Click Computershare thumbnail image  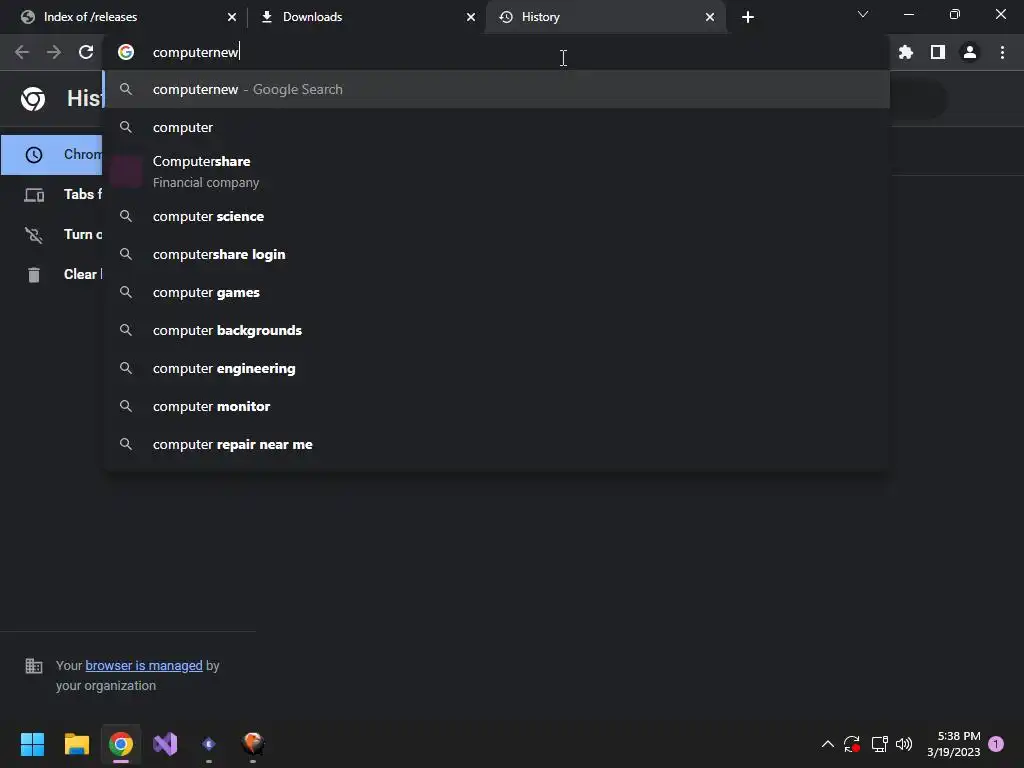point(126,172)
